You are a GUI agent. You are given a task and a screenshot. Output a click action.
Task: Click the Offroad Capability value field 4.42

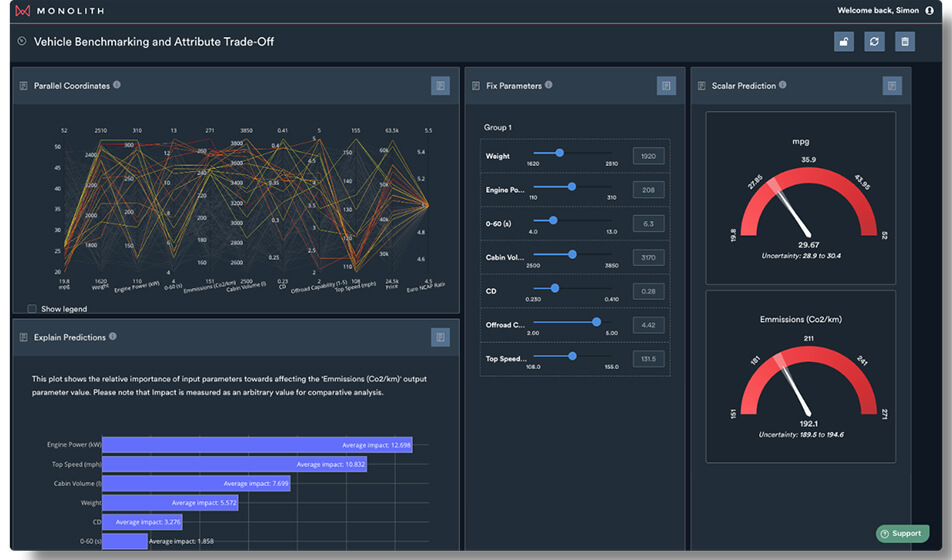coord(648,325)
